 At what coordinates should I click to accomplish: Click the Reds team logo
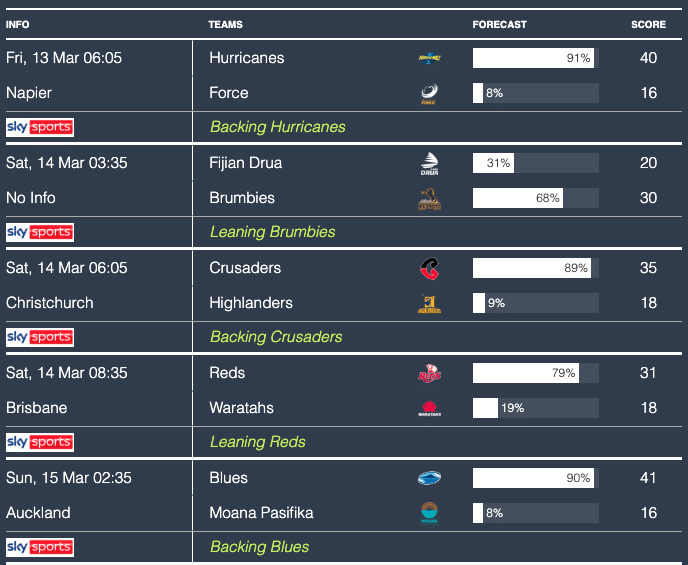pyautogui.click(x=429, y=374)
